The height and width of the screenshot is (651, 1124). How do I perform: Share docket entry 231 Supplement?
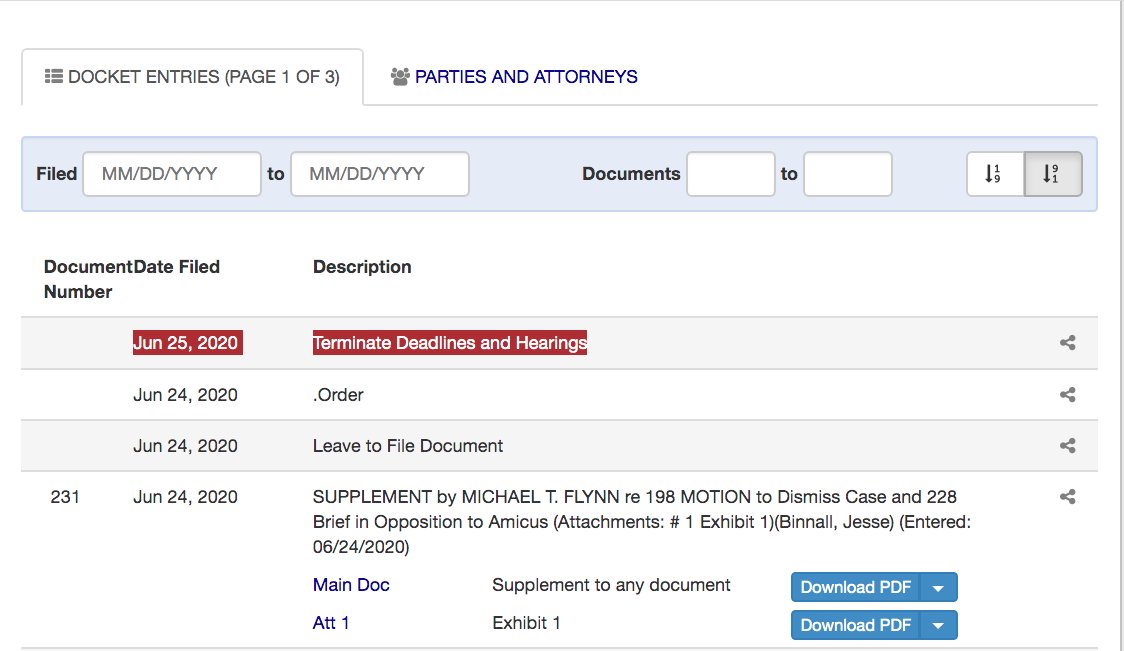coord(1067,496)
